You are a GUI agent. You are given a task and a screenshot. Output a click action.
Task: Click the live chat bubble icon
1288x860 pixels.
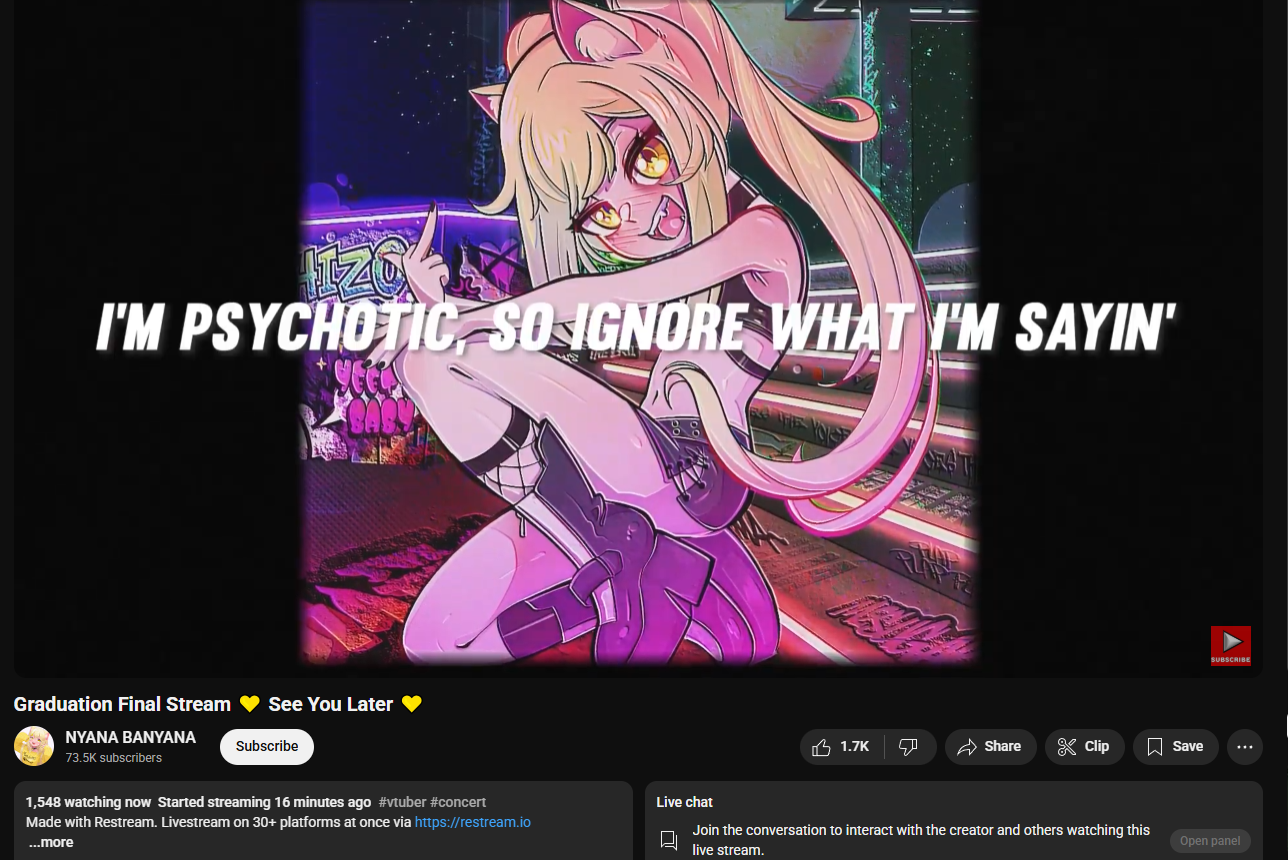[670, 841]
